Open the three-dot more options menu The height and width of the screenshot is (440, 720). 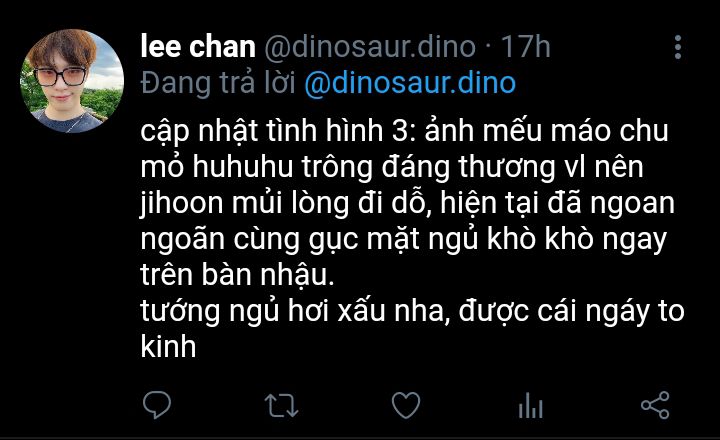tap(678, 47)
